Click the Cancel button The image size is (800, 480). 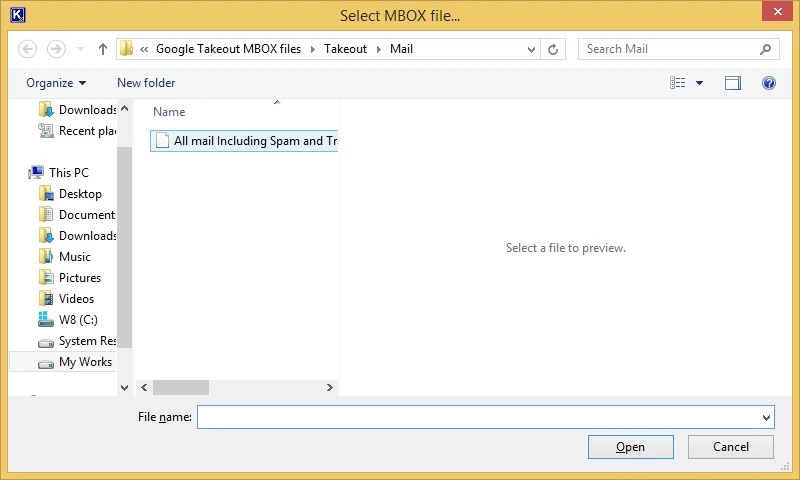point(731,447)
